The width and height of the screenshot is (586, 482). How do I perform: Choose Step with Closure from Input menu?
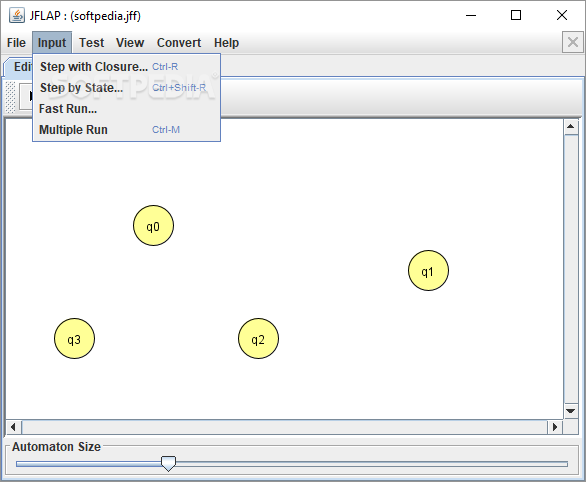pos(126,67)
